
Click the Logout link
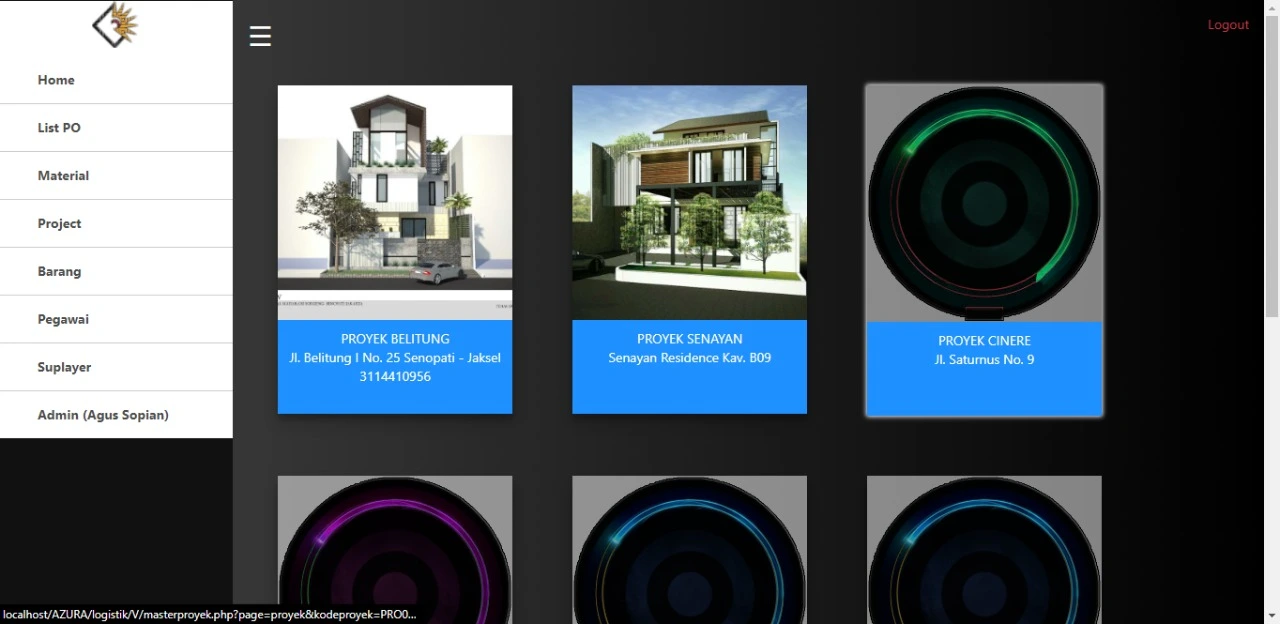point(1228,25)
